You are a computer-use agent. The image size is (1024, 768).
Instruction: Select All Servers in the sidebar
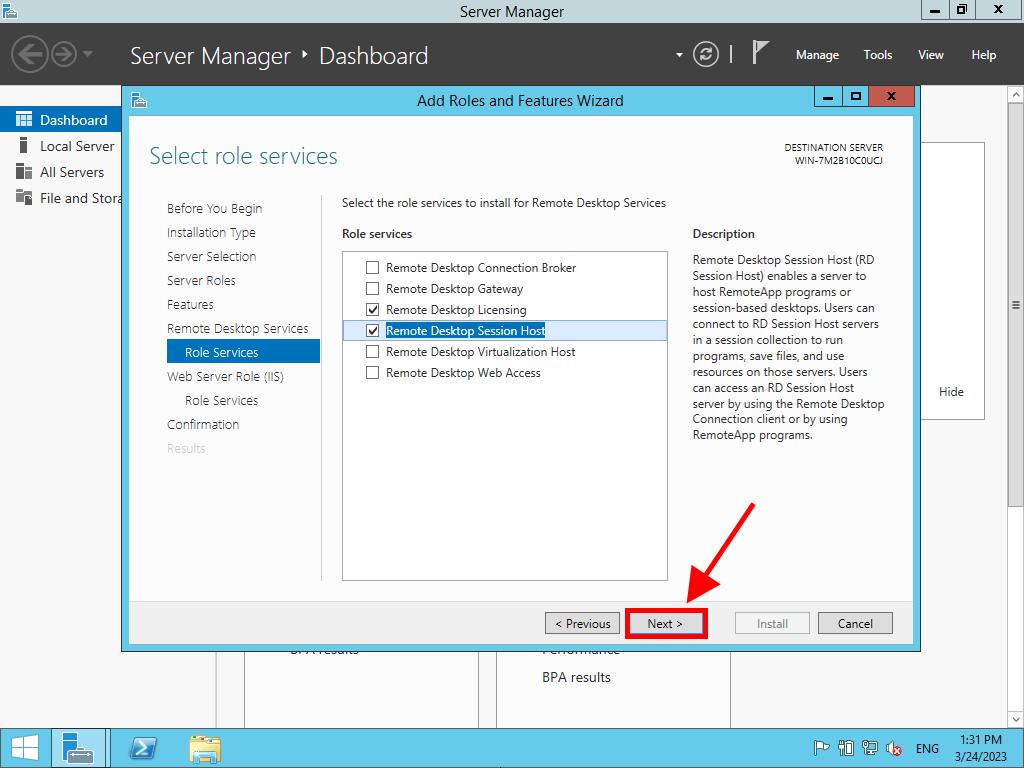click(61, 172)
